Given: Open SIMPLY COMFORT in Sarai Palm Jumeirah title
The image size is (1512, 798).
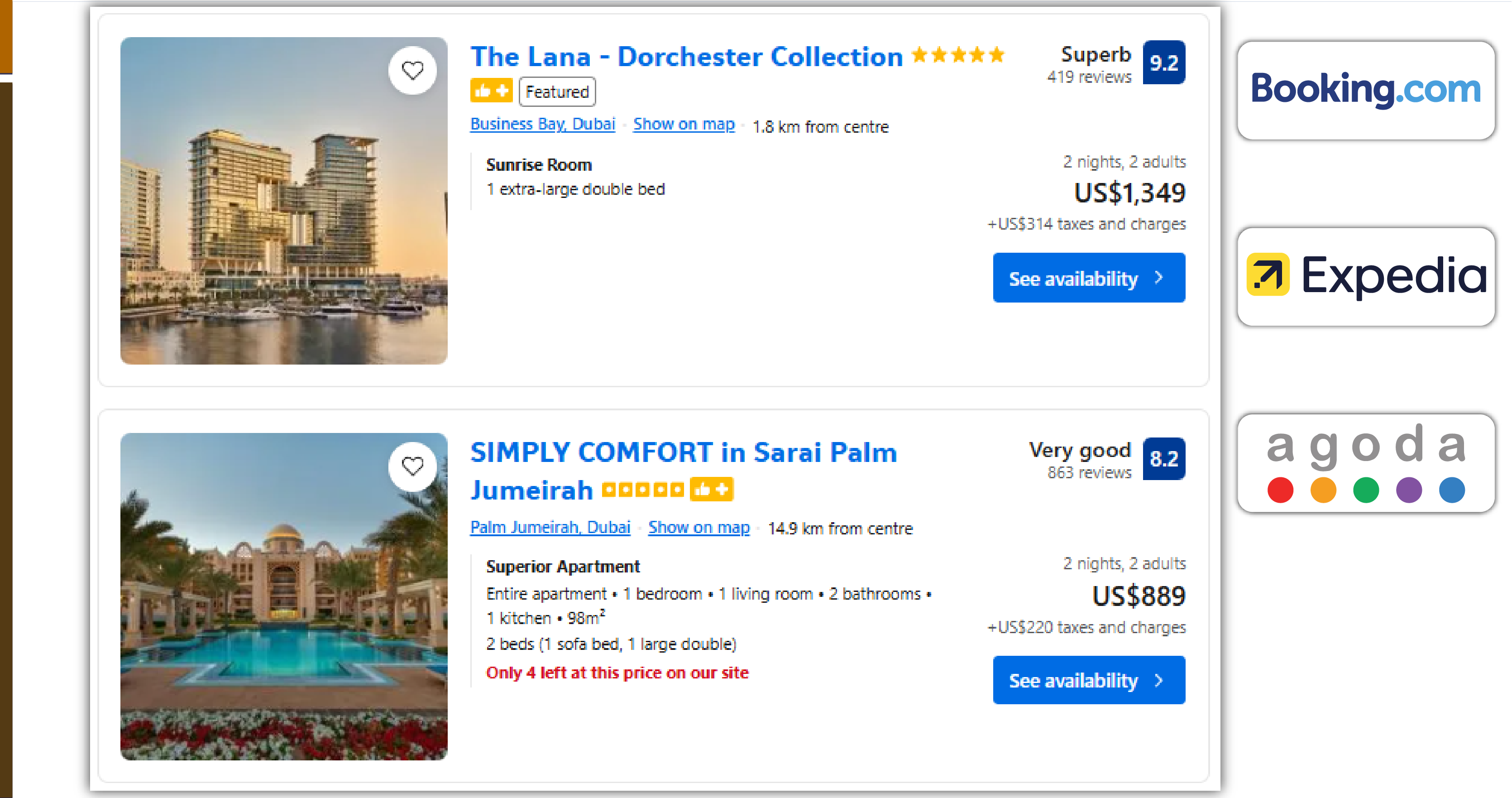Looking at the screenshot, I should point(683,453).
